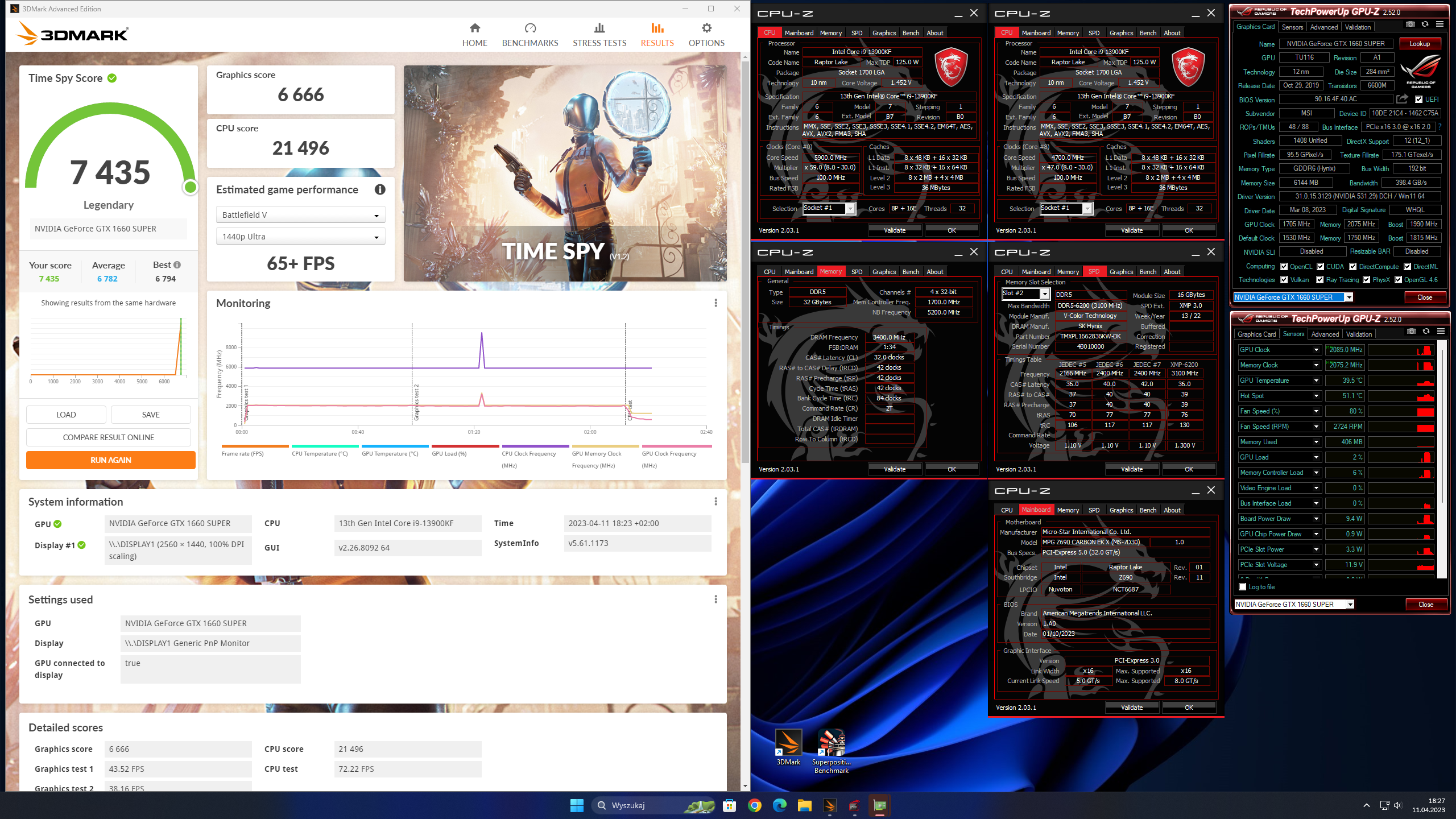Click the Estimated game performance info icon
The image size is (1456, 819).
click(x=380, y=189)
